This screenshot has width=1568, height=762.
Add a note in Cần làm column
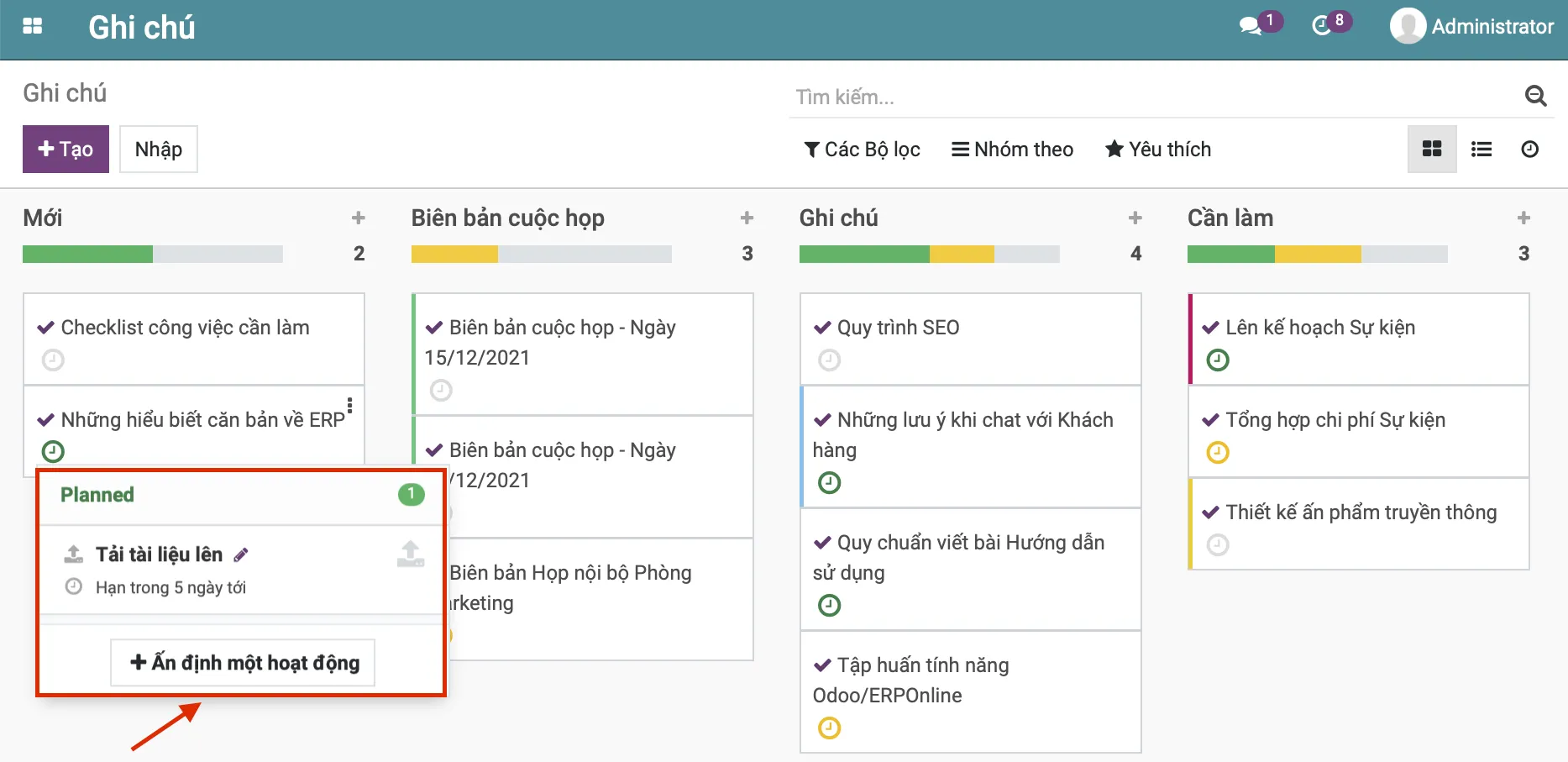click(1523, 218)
